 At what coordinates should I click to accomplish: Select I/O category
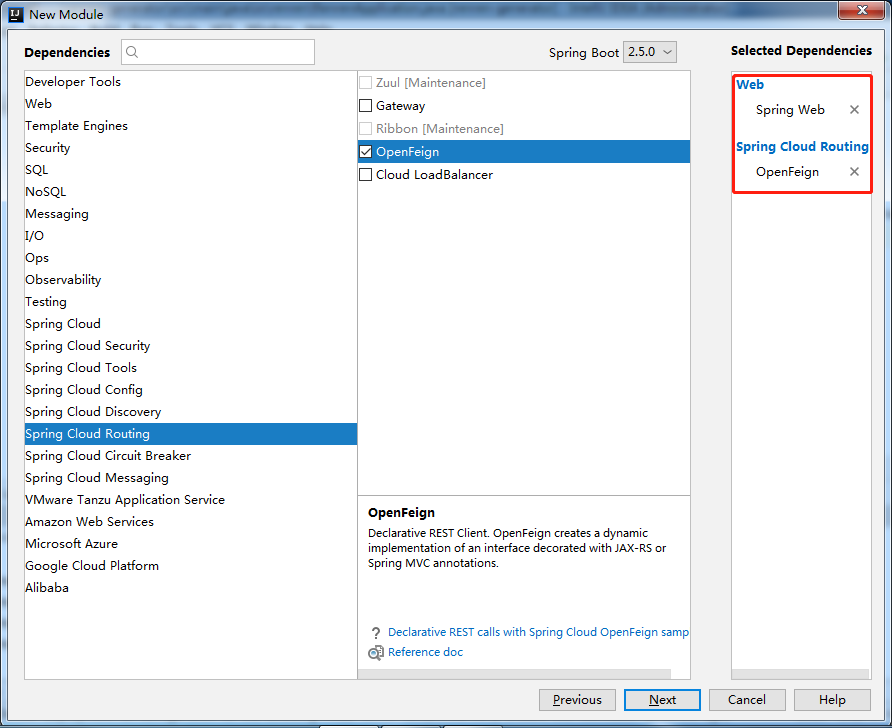click(191, 235)
